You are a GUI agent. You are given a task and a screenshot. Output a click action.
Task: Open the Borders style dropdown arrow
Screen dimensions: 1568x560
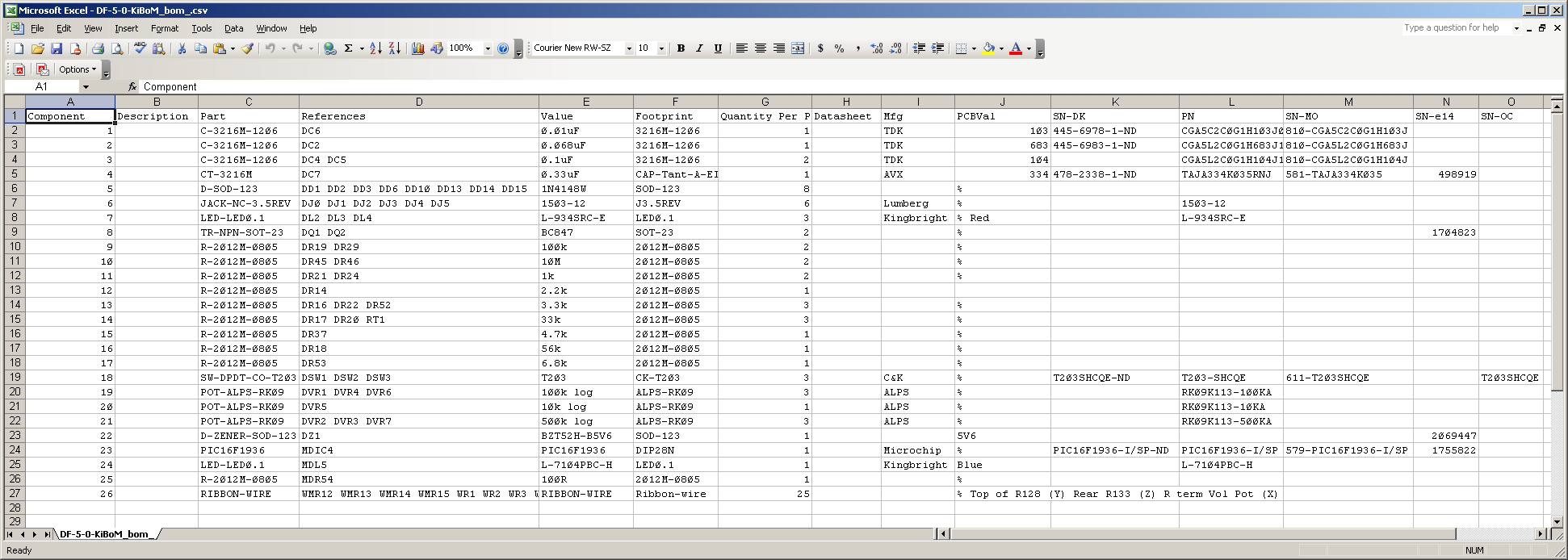point(974,48)
